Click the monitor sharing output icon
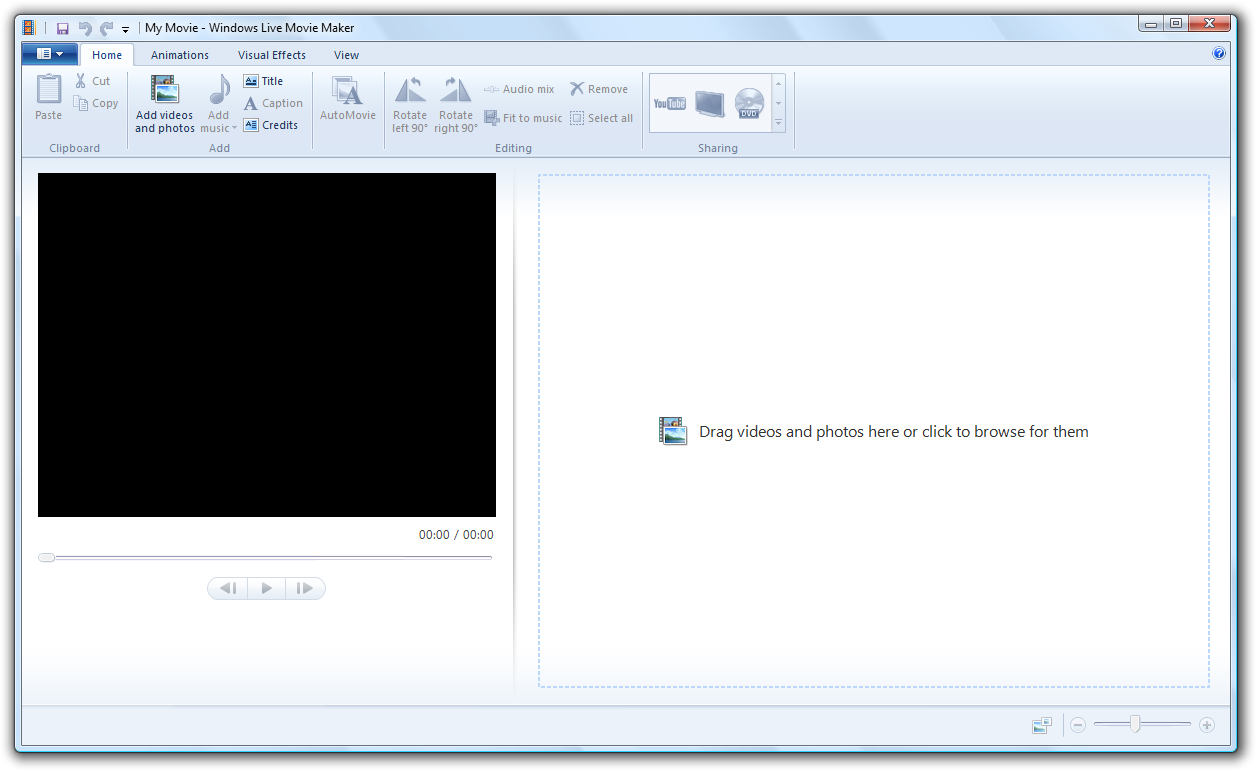 710,103
